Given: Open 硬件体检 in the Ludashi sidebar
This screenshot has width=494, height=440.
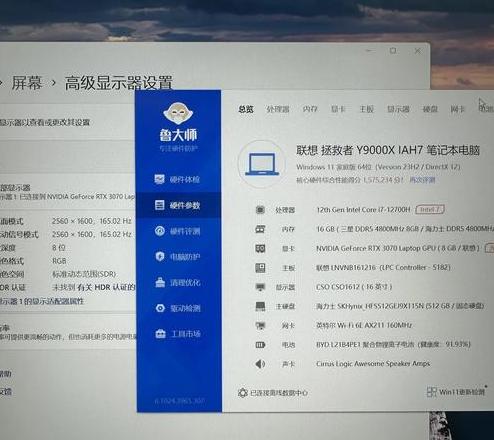Looking at the screenshot, I should pos(178,180).
